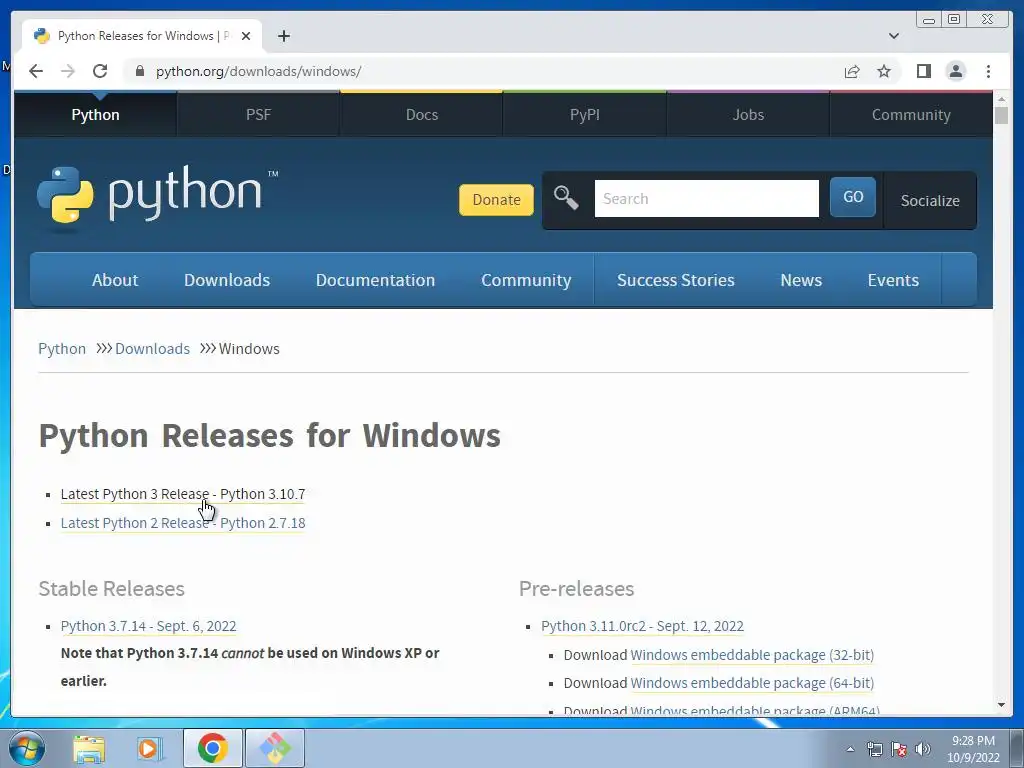This screenshot has height=768, width=1024.
Task: Reload the page with the refresh icon
Action: tap(100, 71)
